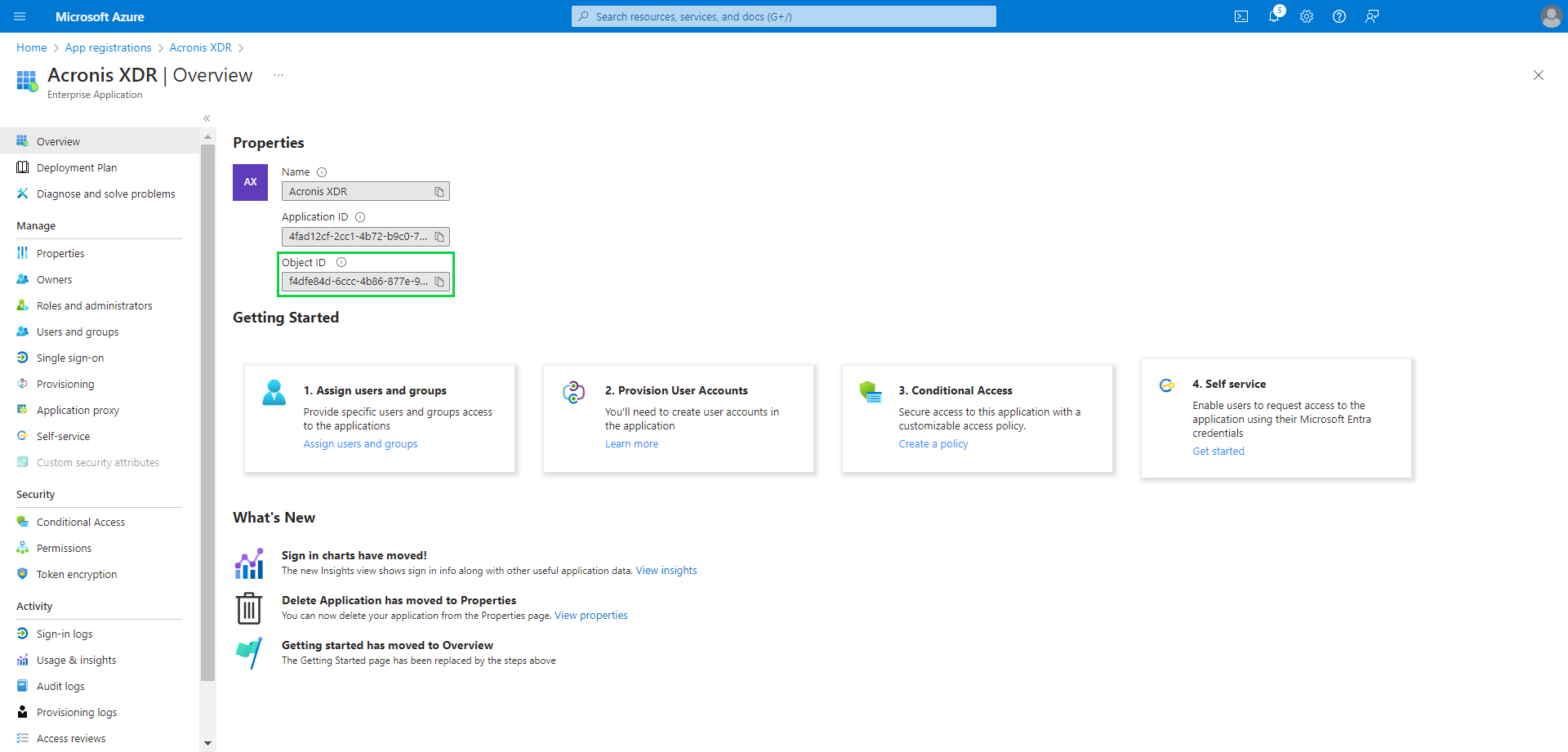Open the Help menu in the top bar

pos(1339,16)
